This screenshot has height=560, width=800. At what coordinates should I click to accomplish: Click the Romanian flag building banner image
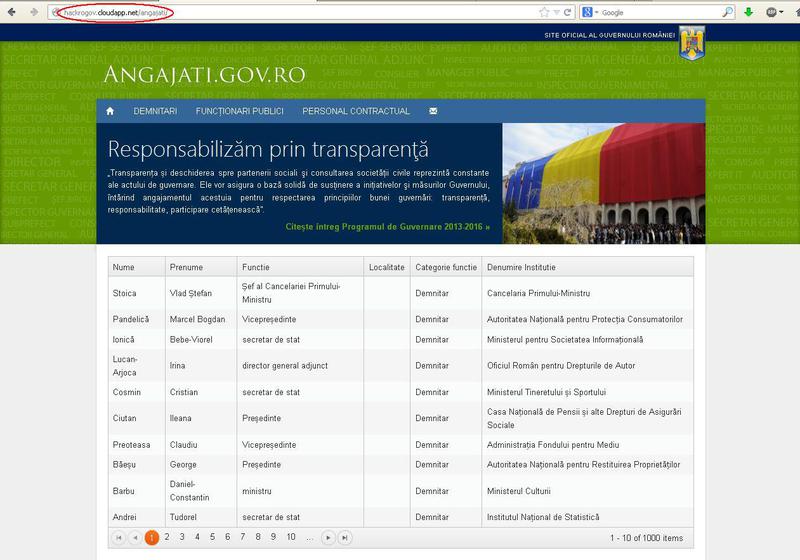pyautogui.click(x=604, y=183)
